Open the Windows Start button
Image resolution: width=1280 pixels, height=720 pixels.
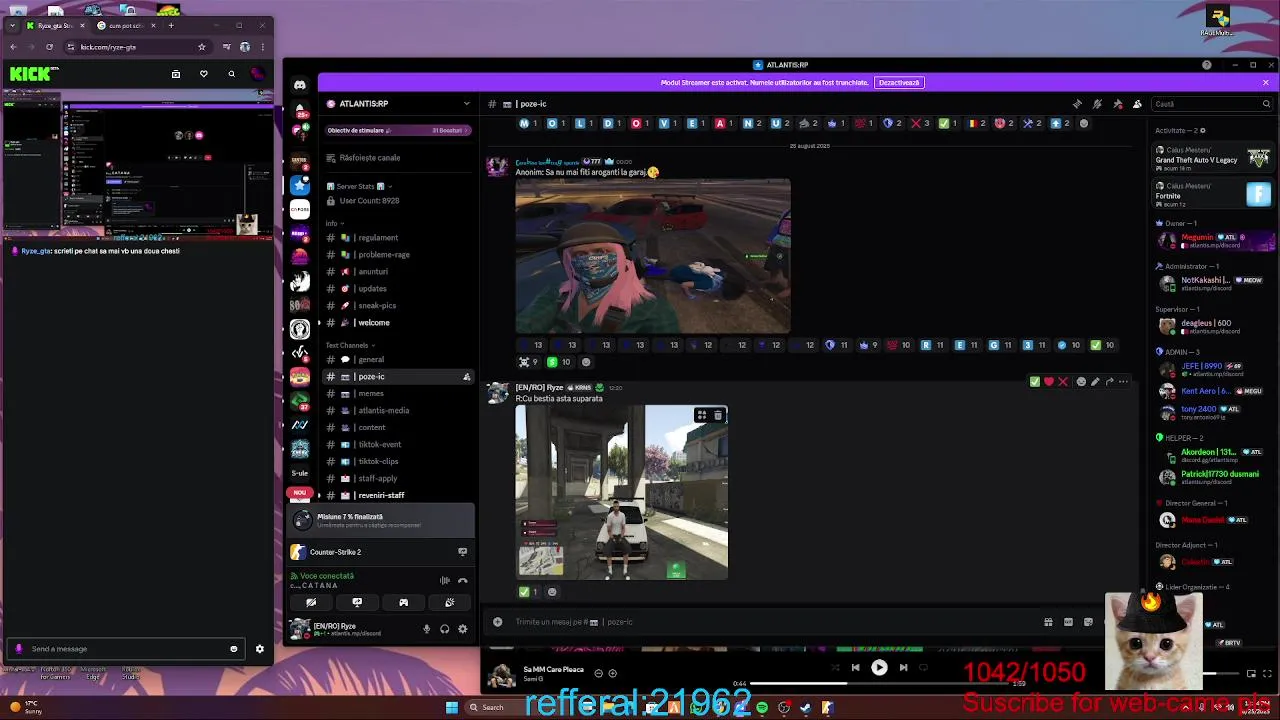(x=452, y=708)
